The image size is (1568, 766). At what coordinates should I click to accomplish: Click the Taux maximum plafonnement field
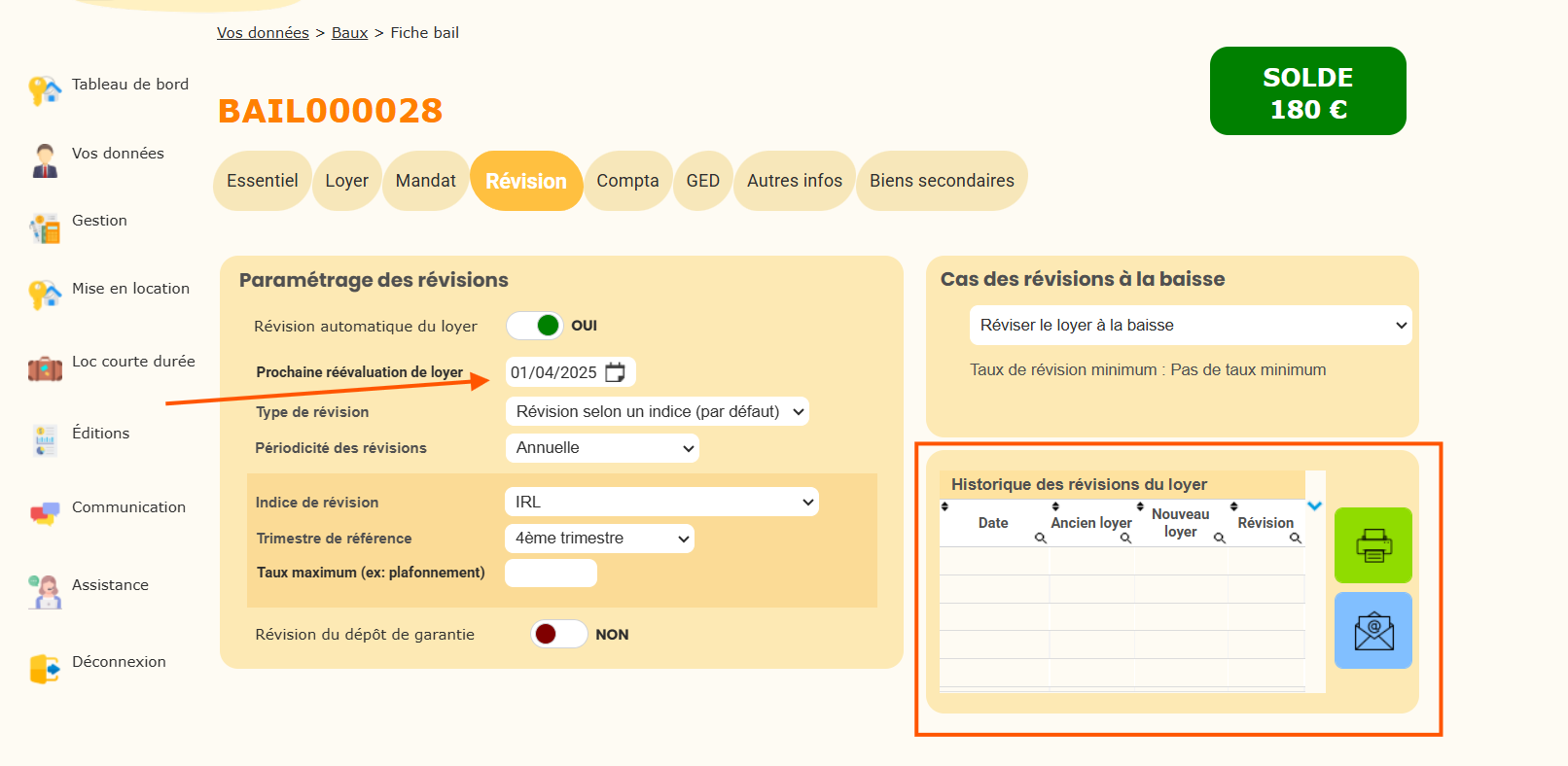(x=551, y=574)
